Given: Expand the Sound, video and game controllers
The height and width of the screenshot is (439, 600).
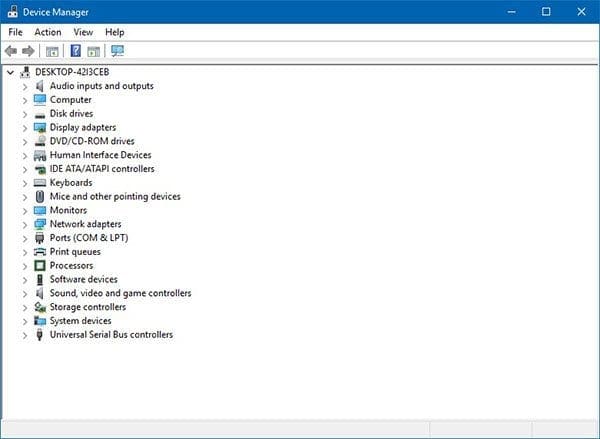Looking at the screenshot, I should [25, 294].
